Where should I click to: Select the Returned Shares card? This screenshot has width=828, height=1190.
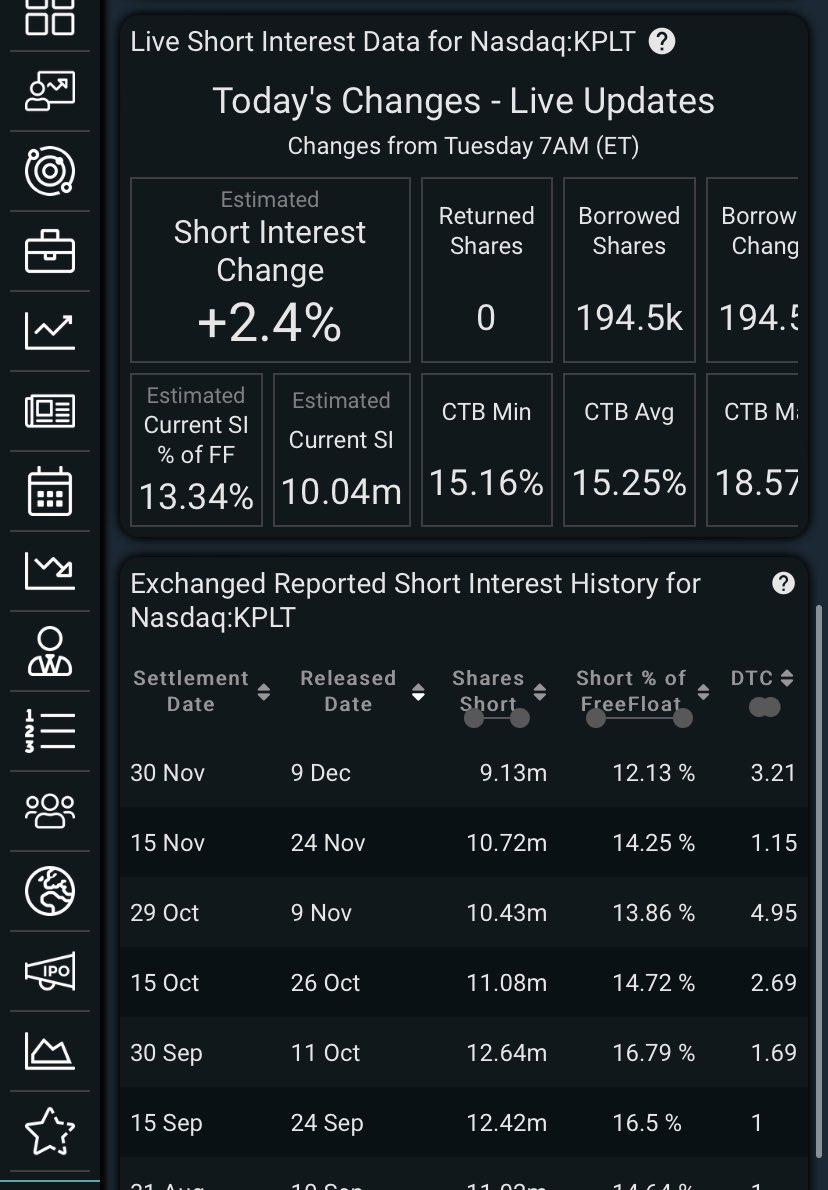coord(486,270)
